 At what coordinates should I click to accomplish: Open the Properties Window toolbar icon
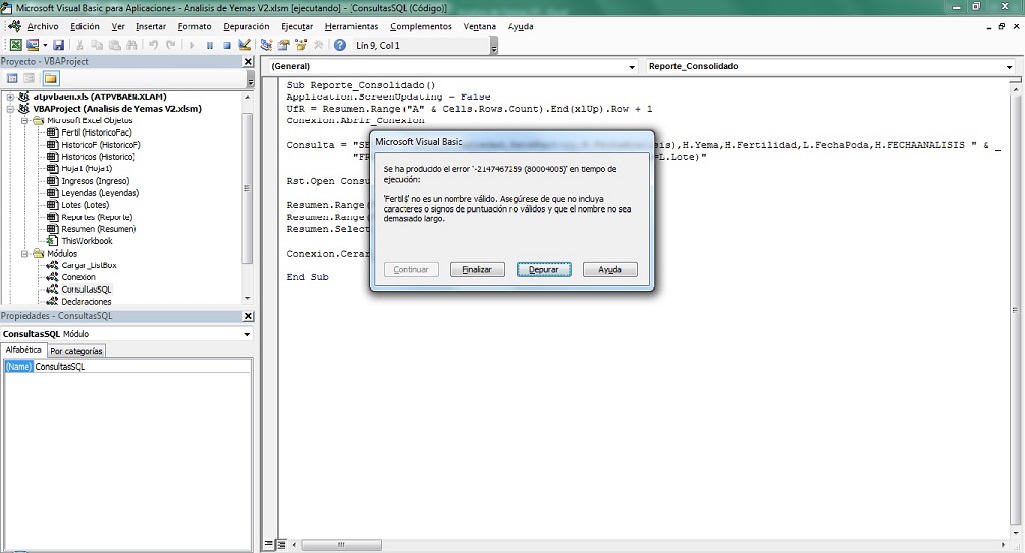point(284,45)
